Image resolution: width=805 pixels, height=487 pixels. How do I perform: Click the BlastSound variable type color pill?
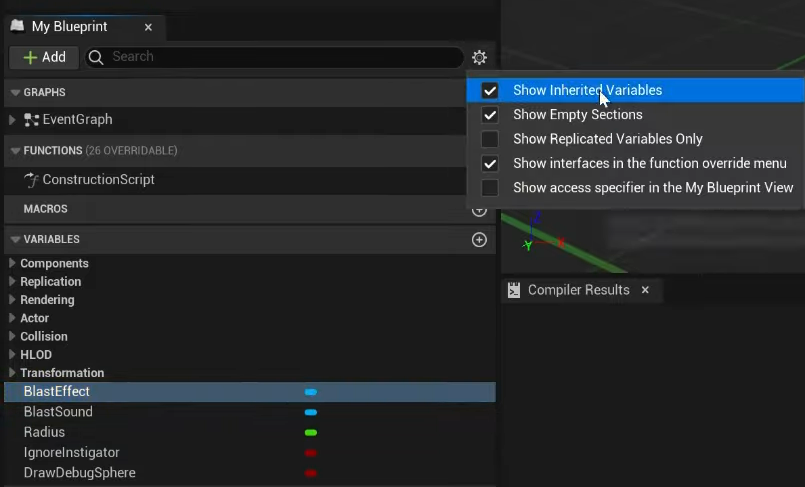(311, 412)
